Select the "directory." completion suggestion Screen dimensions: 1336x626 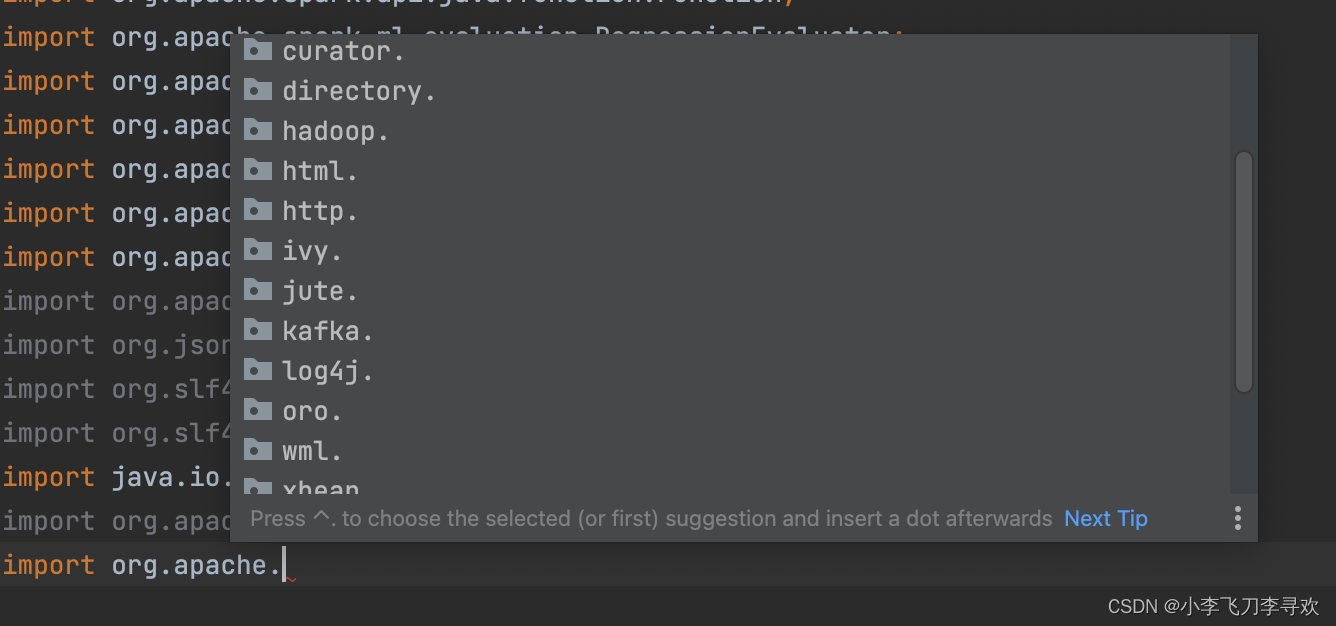[x=356, y=90]
